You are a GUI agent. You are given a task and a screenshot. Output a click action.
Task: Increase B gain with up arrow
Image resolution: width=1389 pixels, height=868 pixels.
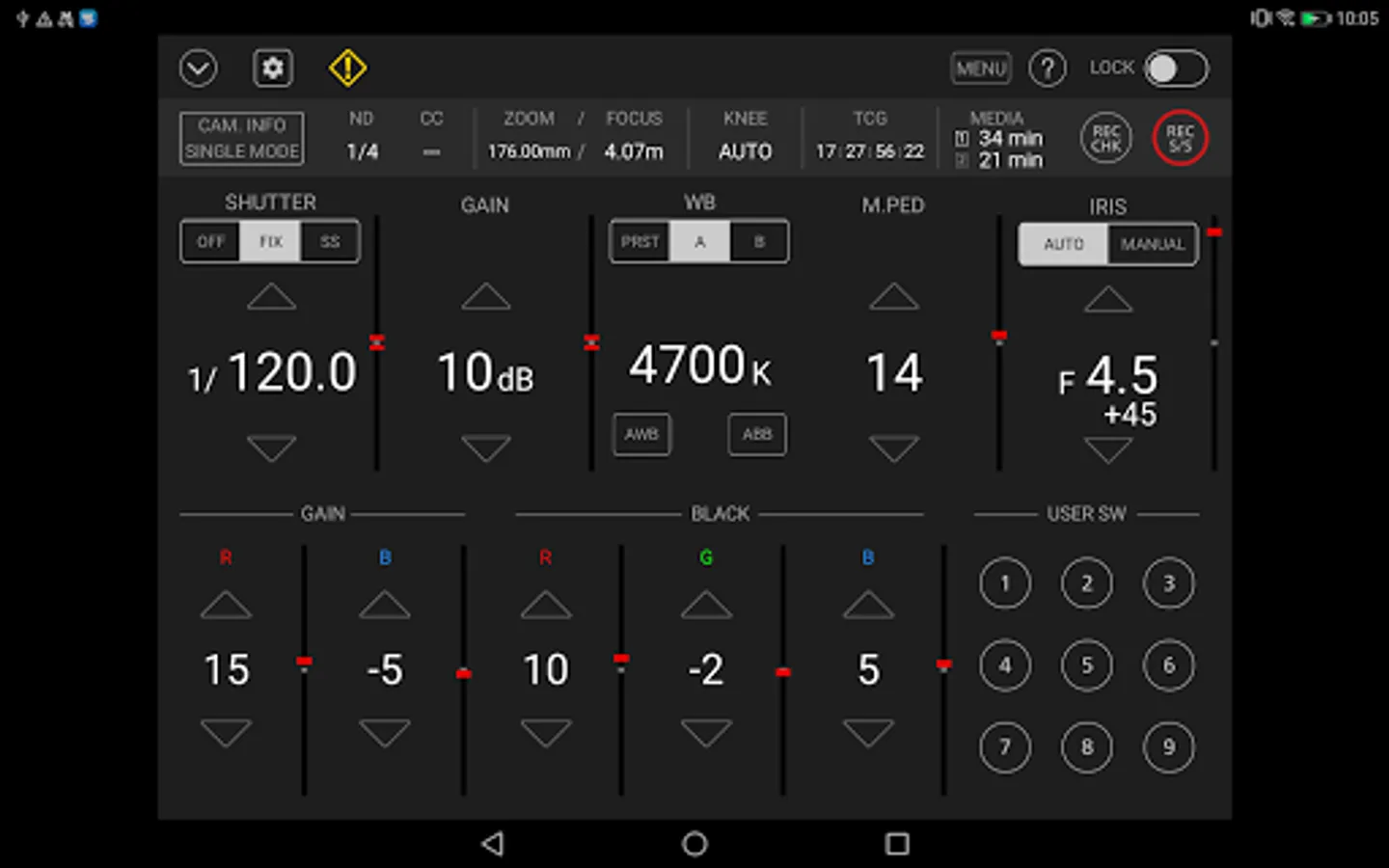tap(385, 605)
